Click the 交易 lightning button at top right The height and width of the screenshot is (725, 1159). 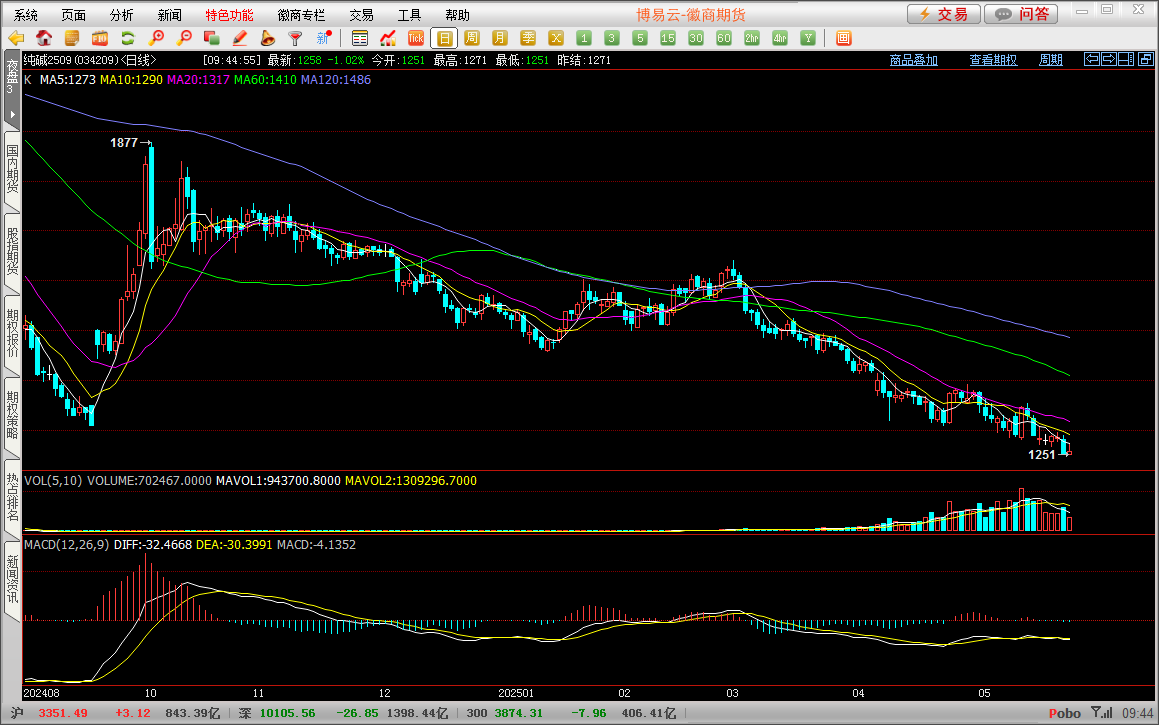point(944,14)
